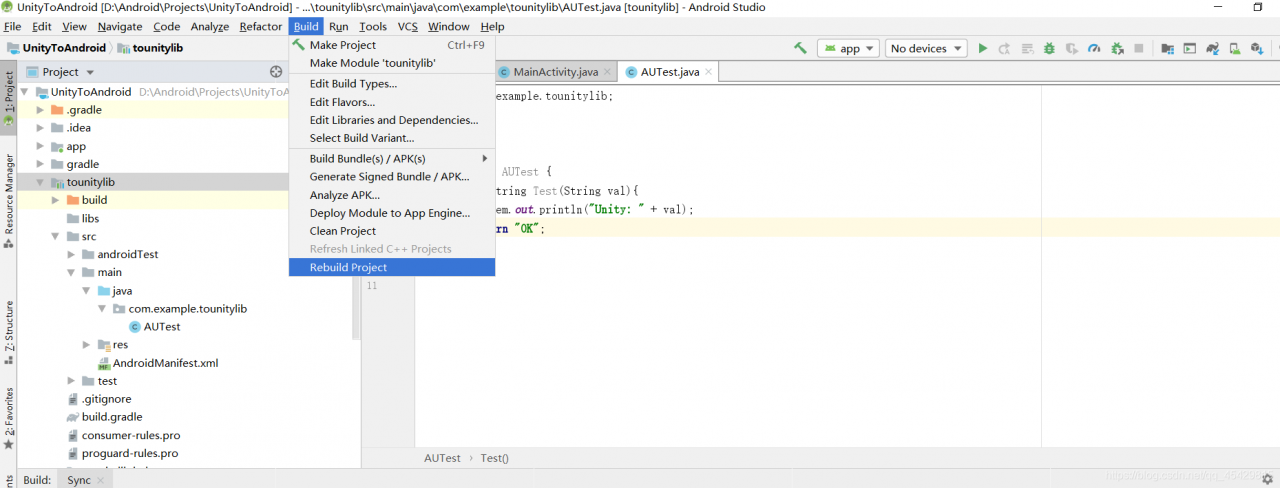Switch to the AUTest.java tab
This screenshot has width=1280, height=488.
[669, 72]
